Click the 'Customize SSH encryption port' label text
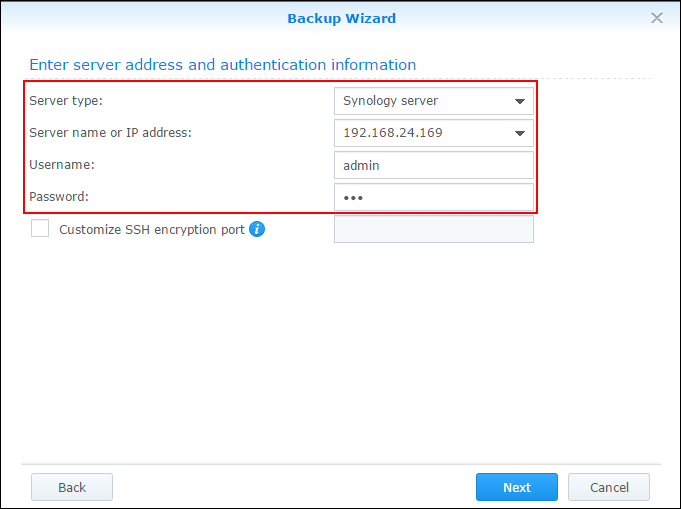 [x=152, y=229]
